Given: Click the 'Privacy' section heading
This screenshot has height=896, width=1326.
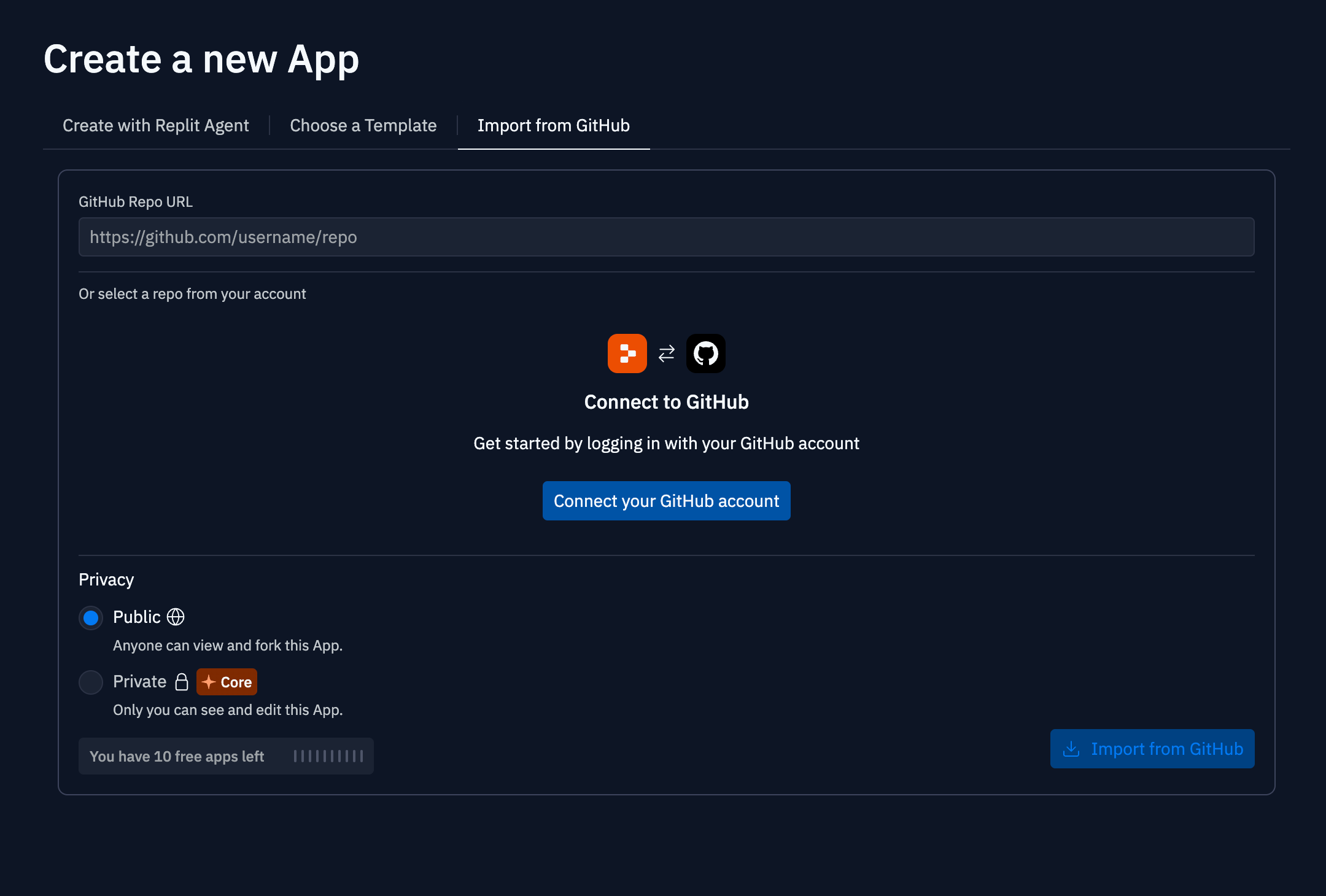Looking at the screenshot, I should (x=106, y=580).
